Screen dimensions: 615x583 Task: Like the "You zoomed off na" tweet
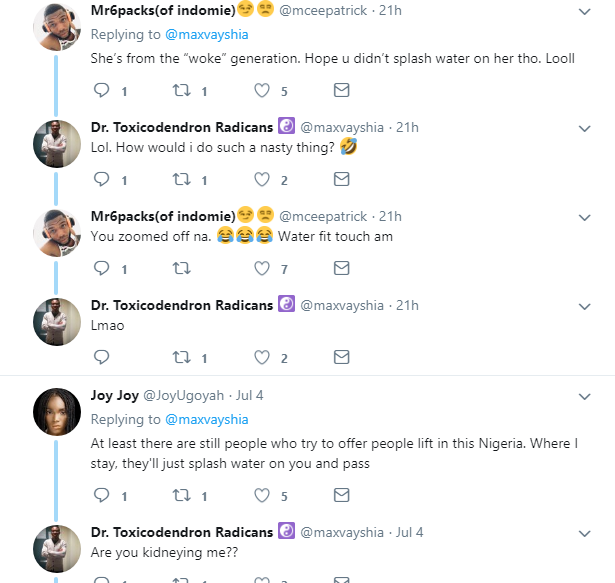262,268
